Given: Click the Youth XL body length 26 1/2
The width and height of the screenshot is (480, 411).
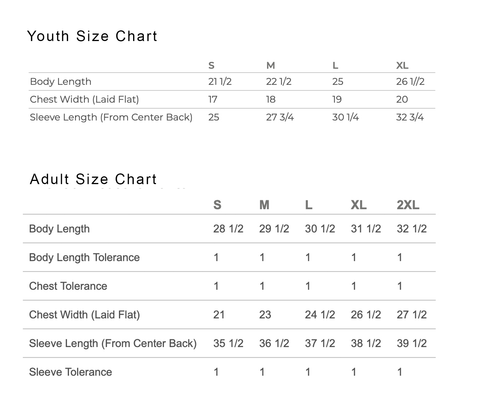Looking at the screenshot, I should (410, 82).
